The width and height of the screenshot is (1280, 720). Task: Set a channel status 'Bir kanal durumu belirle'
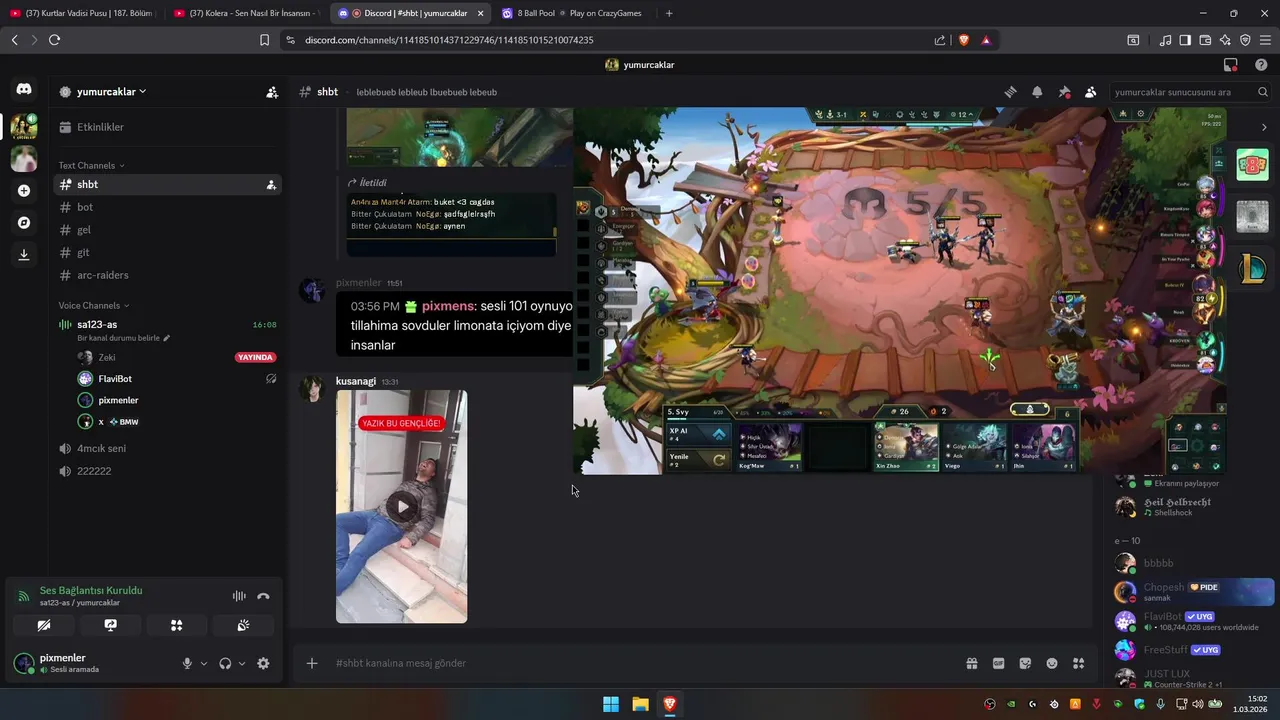coord(124,338)
